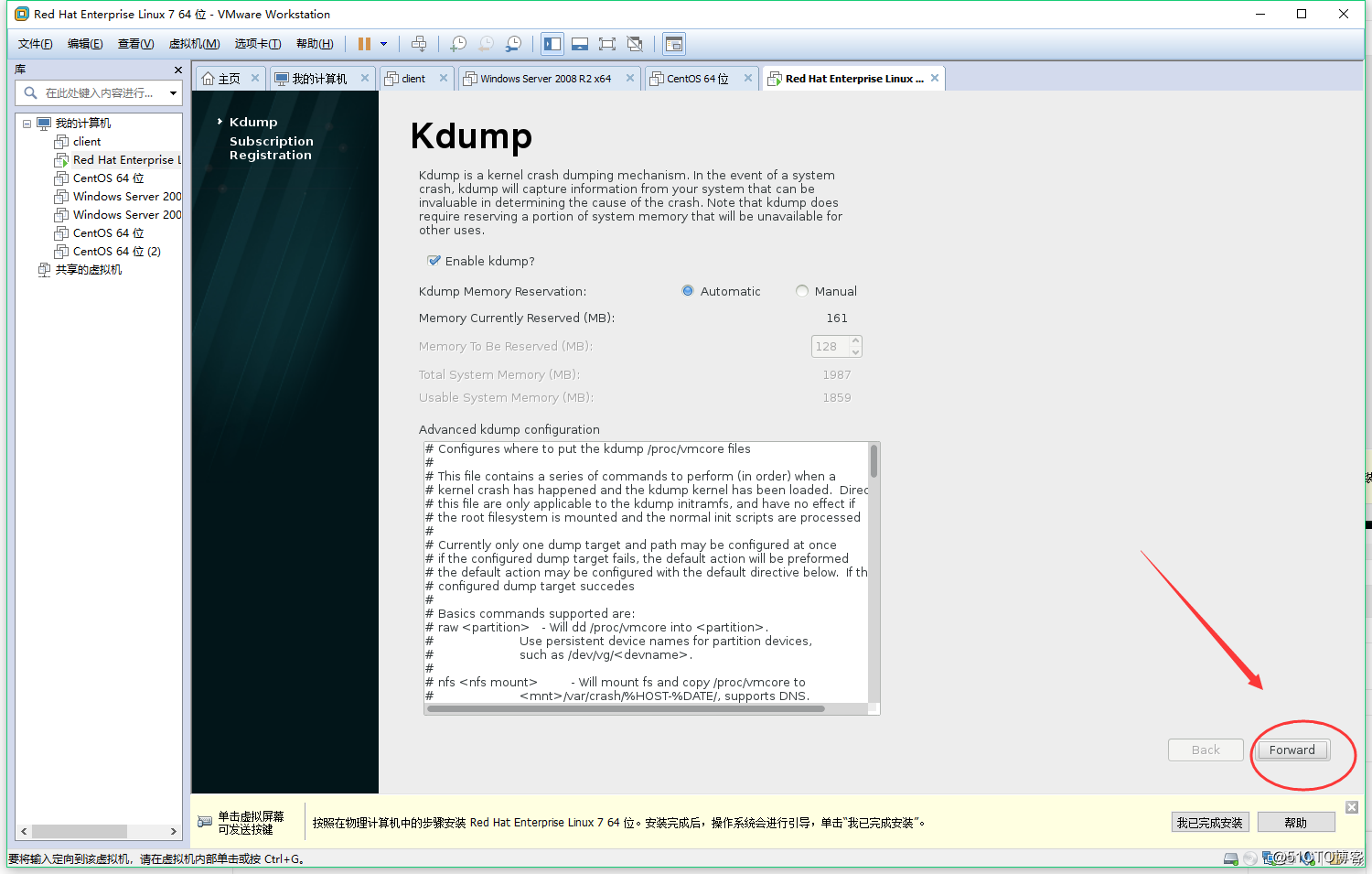Open the 帮助(H) menu
The width and height of the screenshot is (1372, 874).
click(x=315, y=44)
